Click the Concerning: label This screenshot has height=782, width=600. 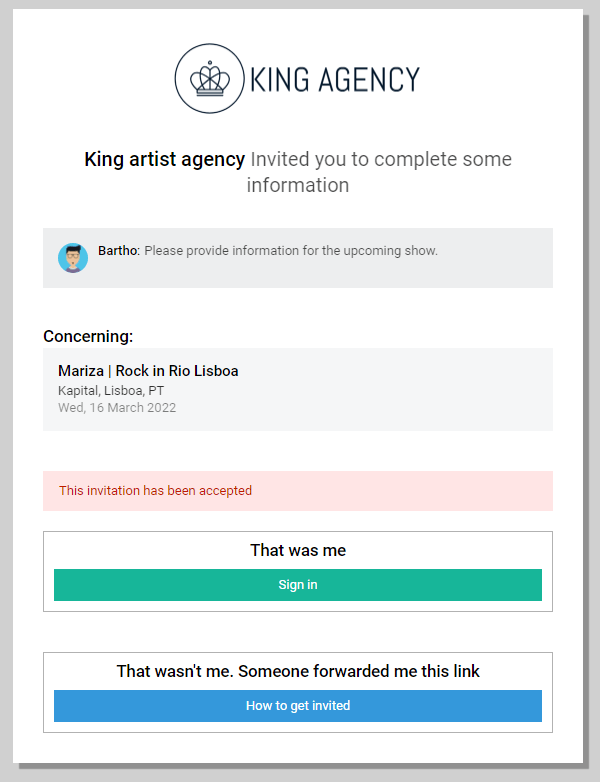click(x=88, y=337)
